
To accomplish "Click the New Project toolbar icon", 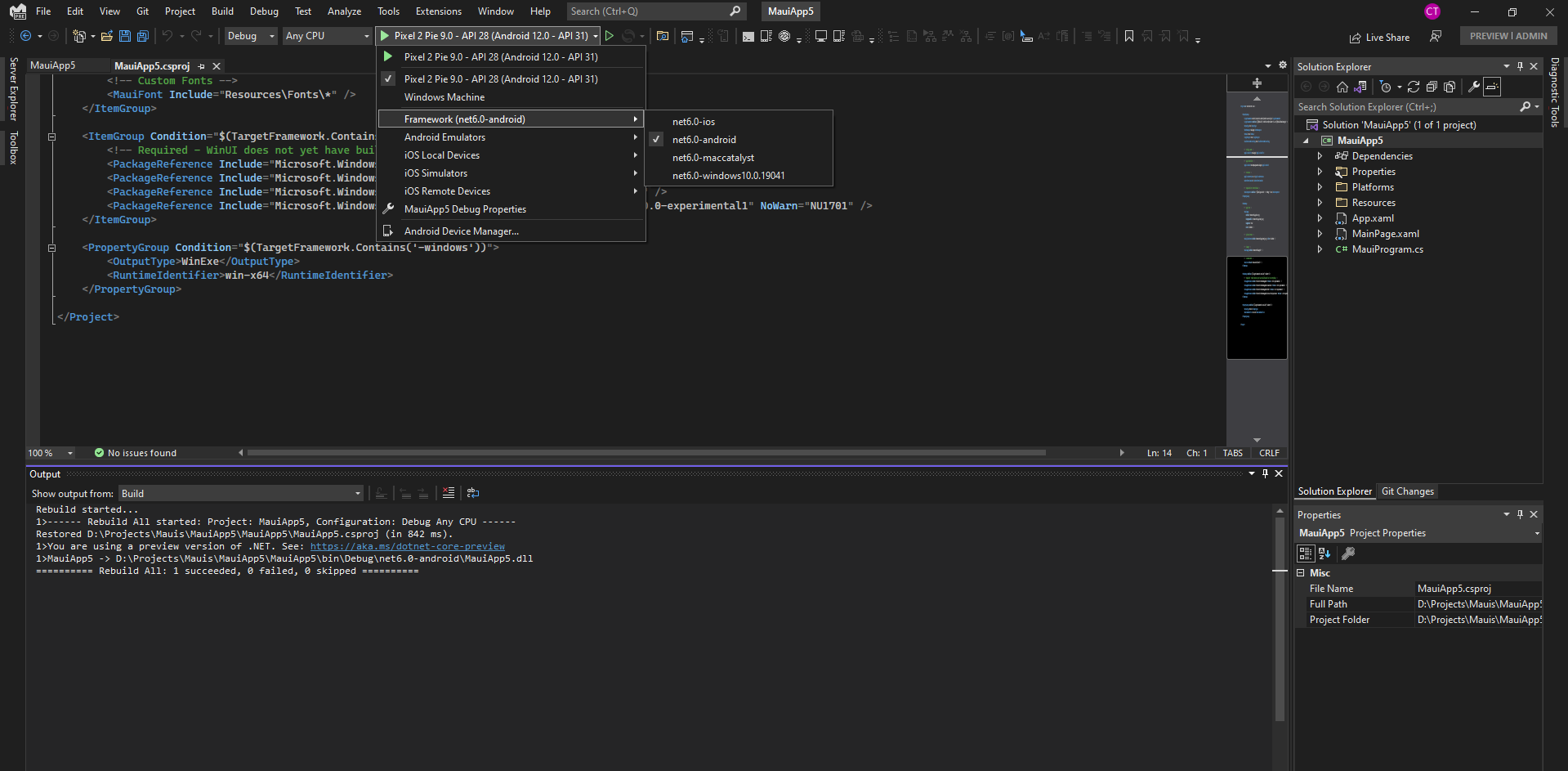I will pos(79,36).
